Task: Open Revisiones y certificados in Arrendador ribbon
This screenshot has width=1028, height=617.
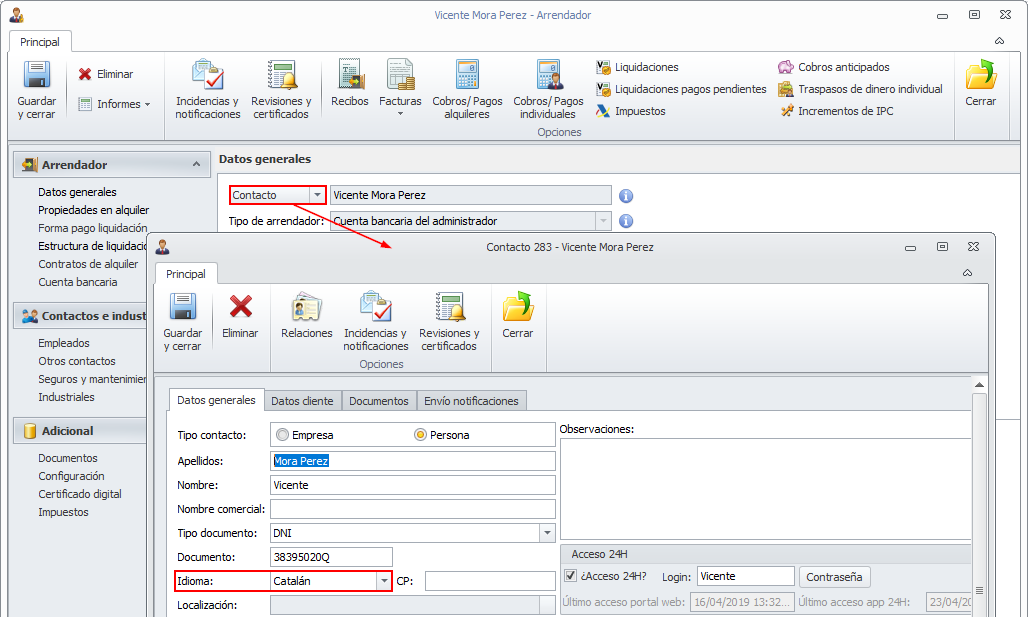Action: click(x=281, y=90)
